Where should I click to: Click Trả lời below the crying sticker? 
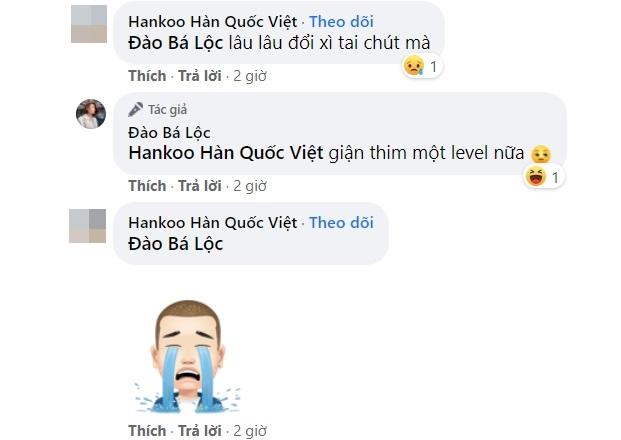tap(200, 430)
